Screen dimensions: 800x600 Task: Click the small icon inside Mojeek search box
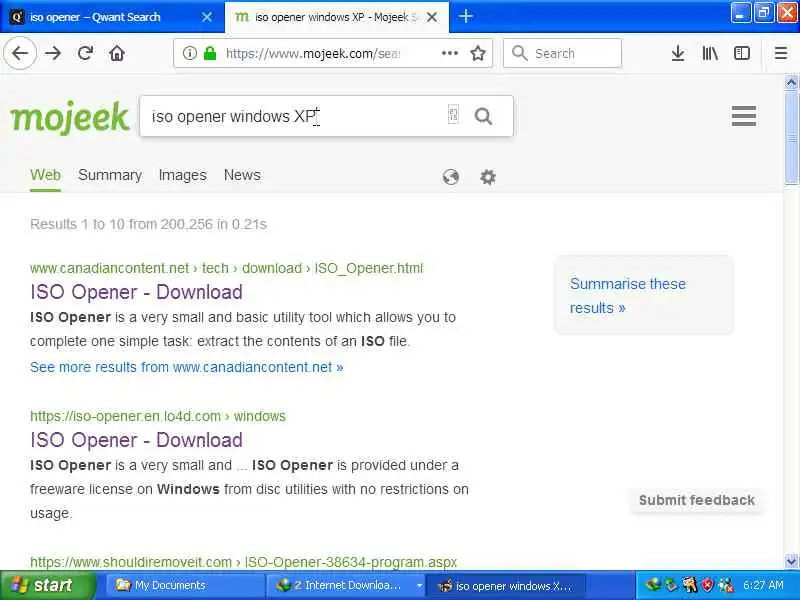(x=453, y=114)
